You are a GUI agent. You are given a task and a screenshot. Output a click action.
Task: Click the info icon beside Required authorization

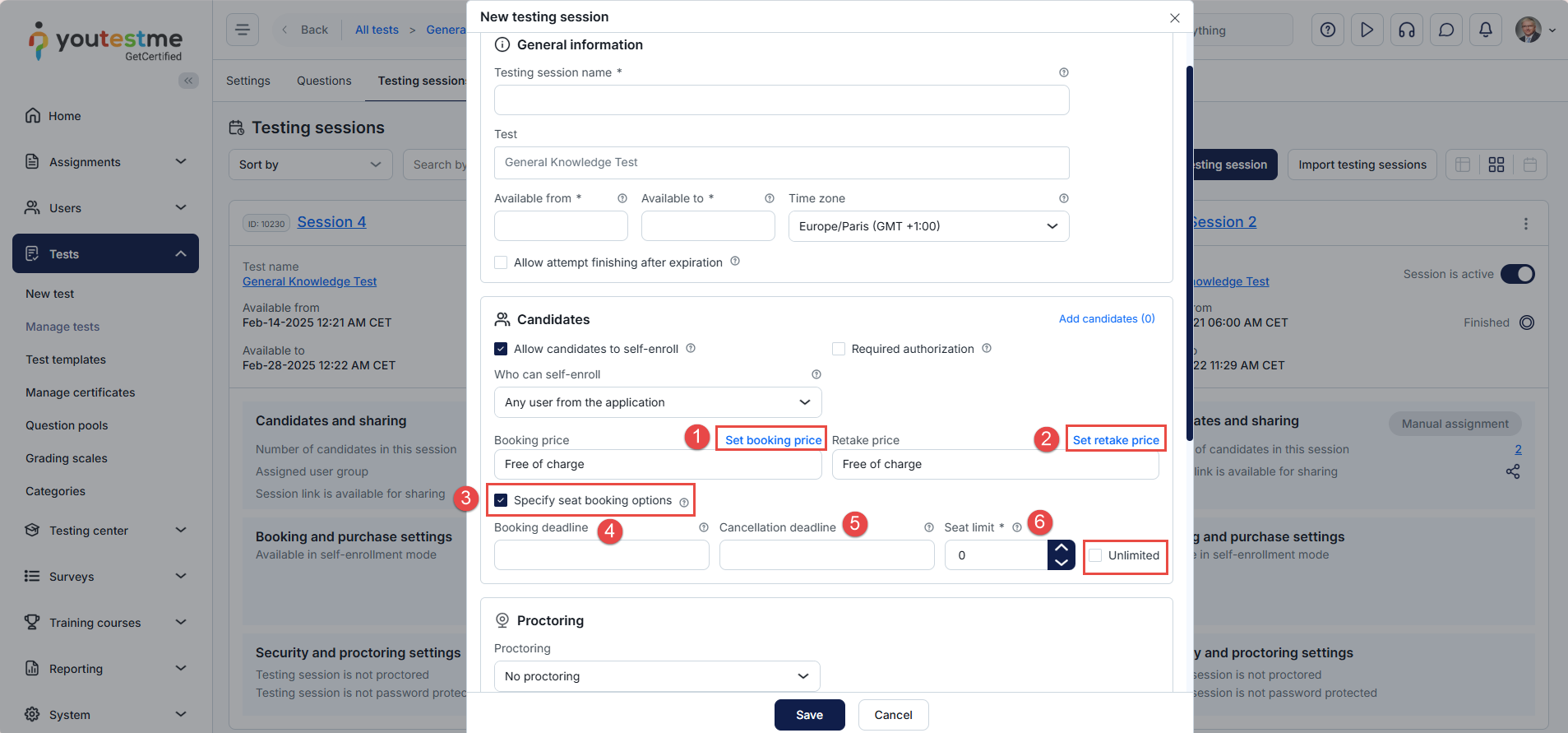coord(987,348)
